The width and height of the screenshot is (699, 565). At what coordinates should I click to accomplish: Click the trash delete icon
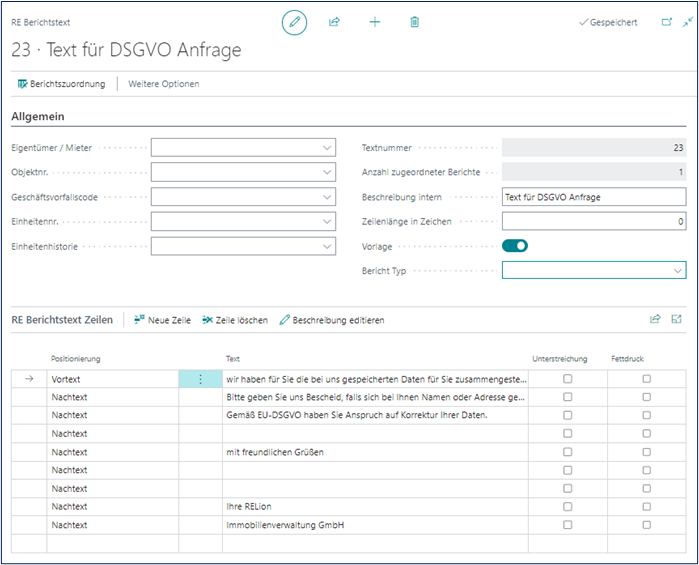pyautogui.click(x=415, y=21)
